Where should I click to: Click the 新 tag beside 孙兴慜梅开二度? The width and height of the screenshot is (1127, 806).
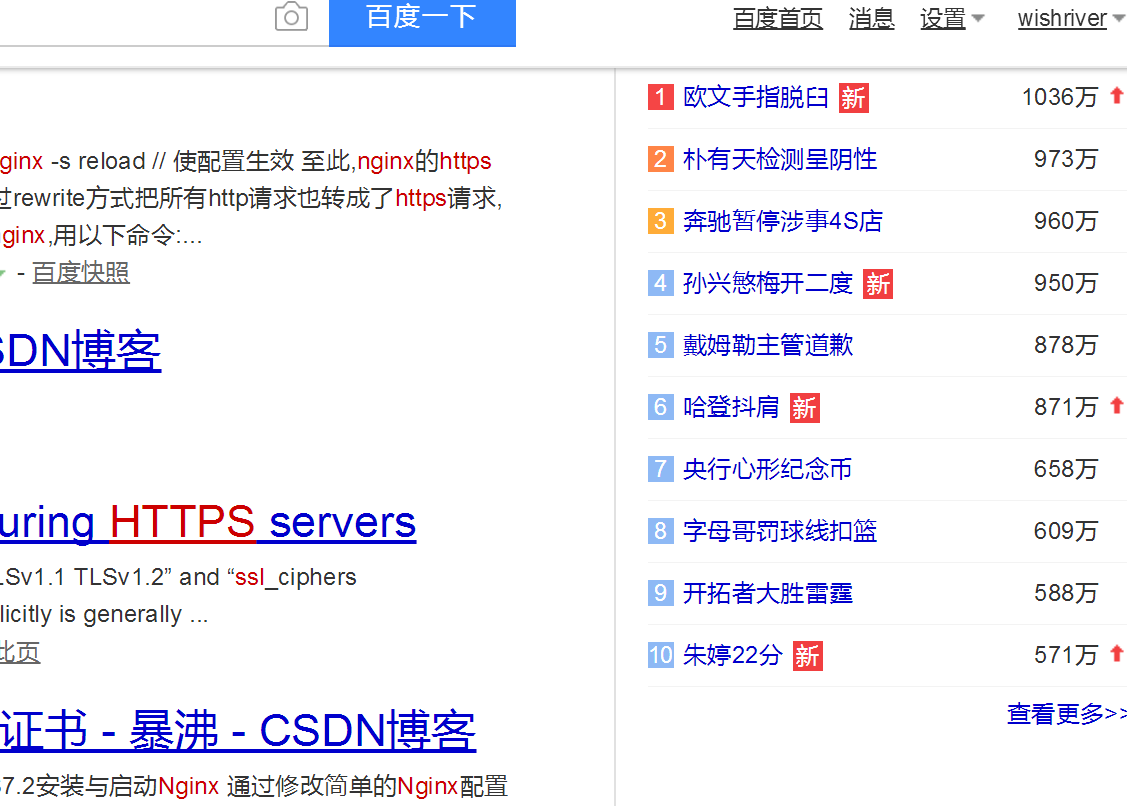(878, 284)
